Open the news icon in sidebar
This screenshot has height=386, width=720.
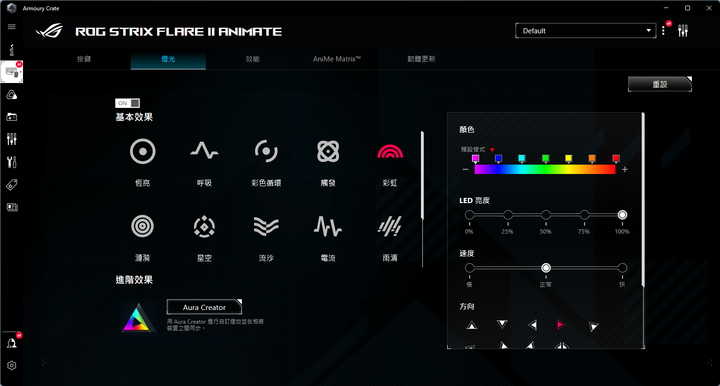[x=12, y=207]
